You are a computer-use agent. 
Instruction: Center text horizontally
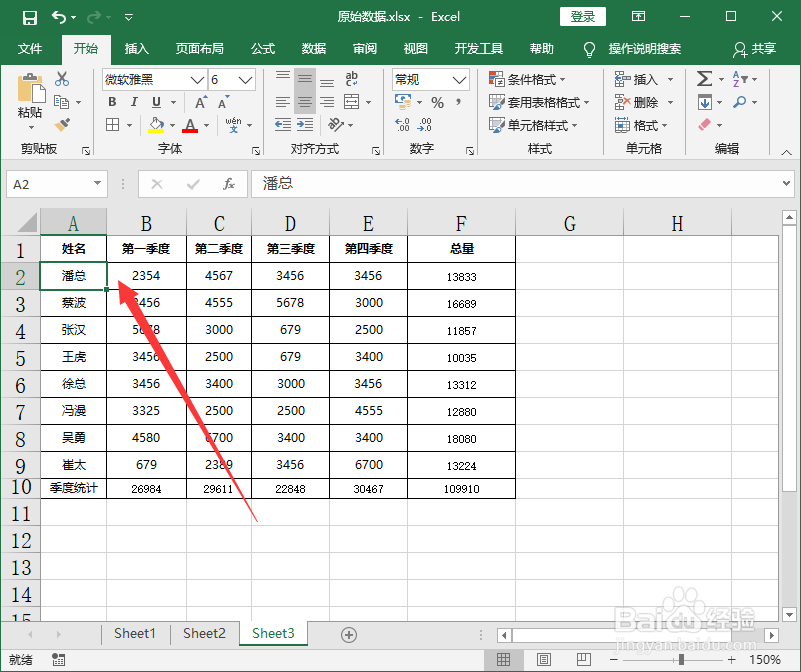pyautogui.click(x=305, y=102)
